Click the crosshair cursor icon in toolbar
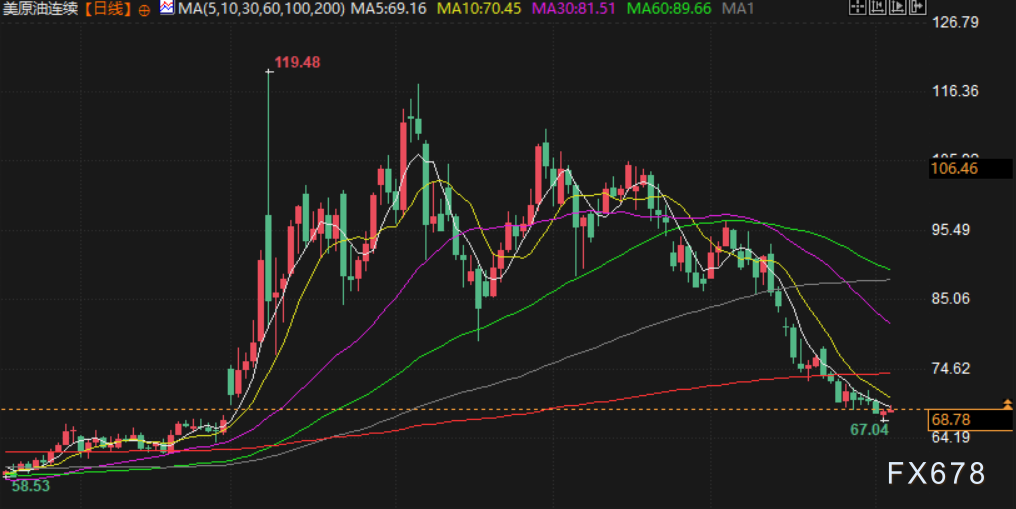1016x509 pixels. [857, 7]
